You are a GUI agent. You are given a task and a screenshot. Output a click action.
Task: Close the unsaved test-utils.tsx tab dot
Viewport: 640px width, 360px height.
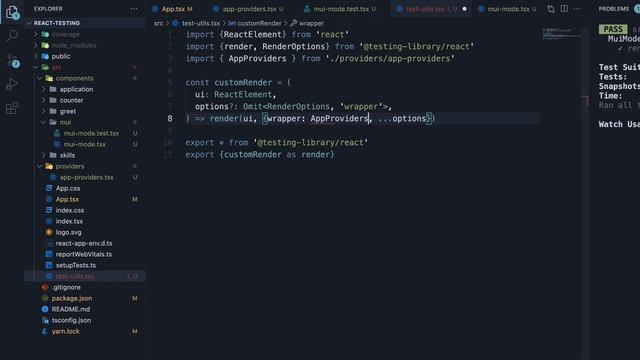[464, 9]
